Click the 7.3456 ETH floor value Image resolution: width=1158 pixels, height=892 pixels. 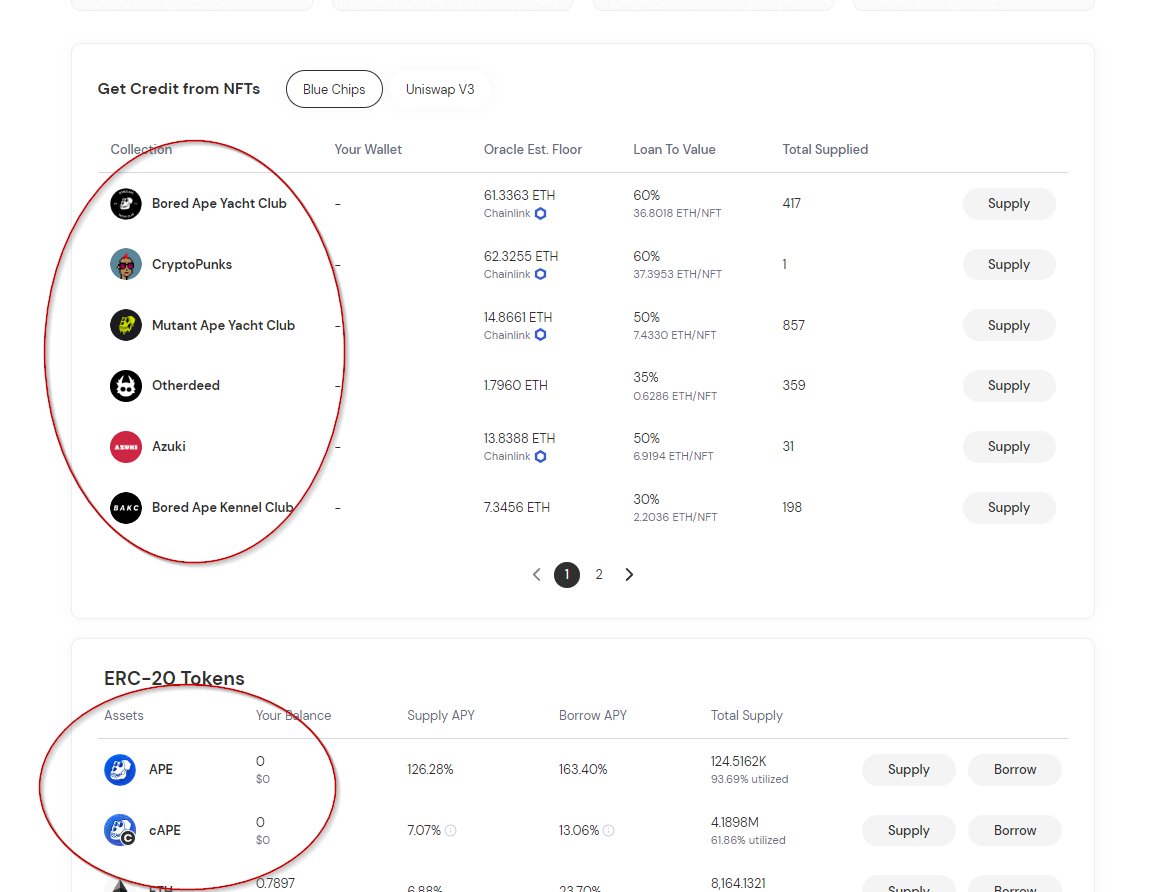coord(516,507)
